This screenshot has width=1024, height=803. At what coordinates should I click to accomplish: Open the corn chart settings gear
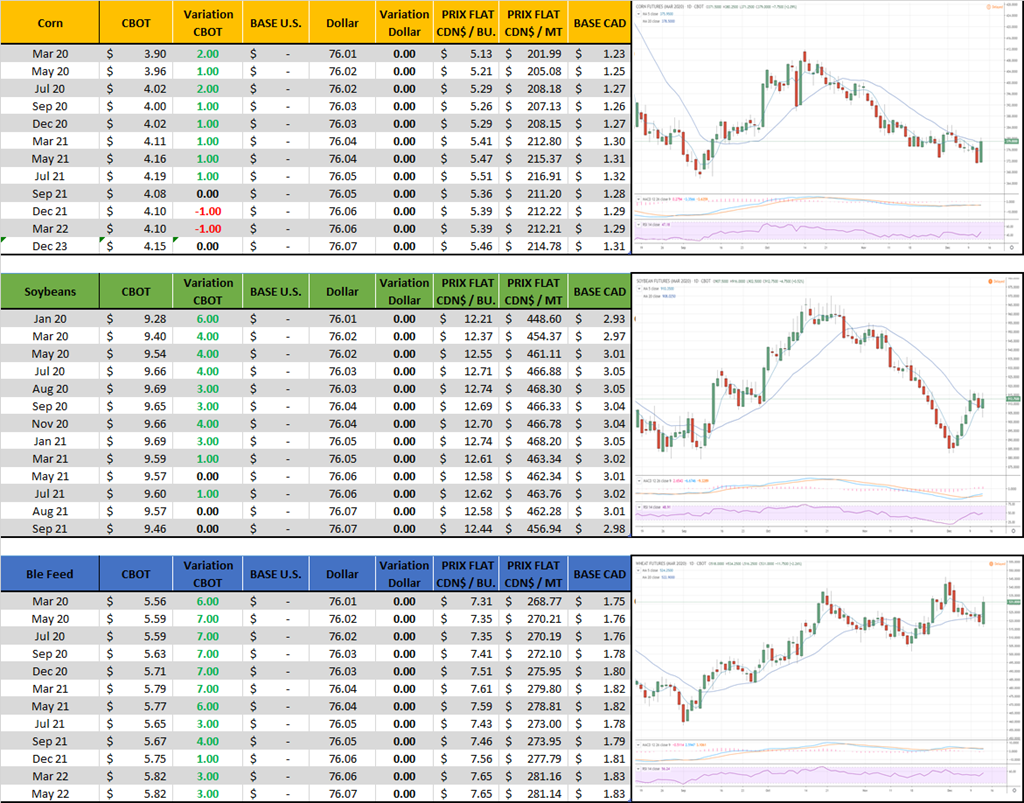tap(1012, 246)
